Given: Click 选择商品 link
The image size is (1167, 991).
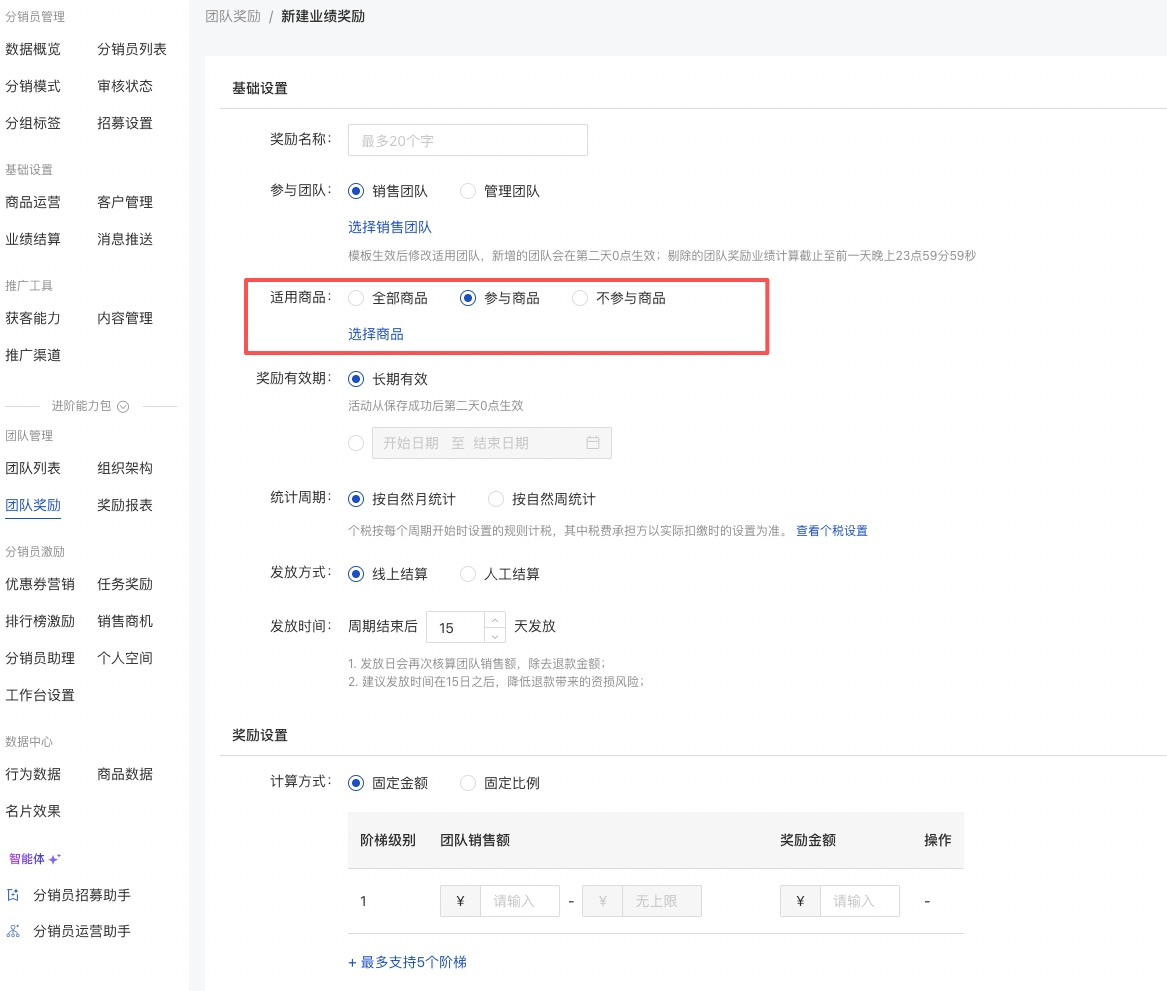Looking at the screenshot, I should (376, 334).
